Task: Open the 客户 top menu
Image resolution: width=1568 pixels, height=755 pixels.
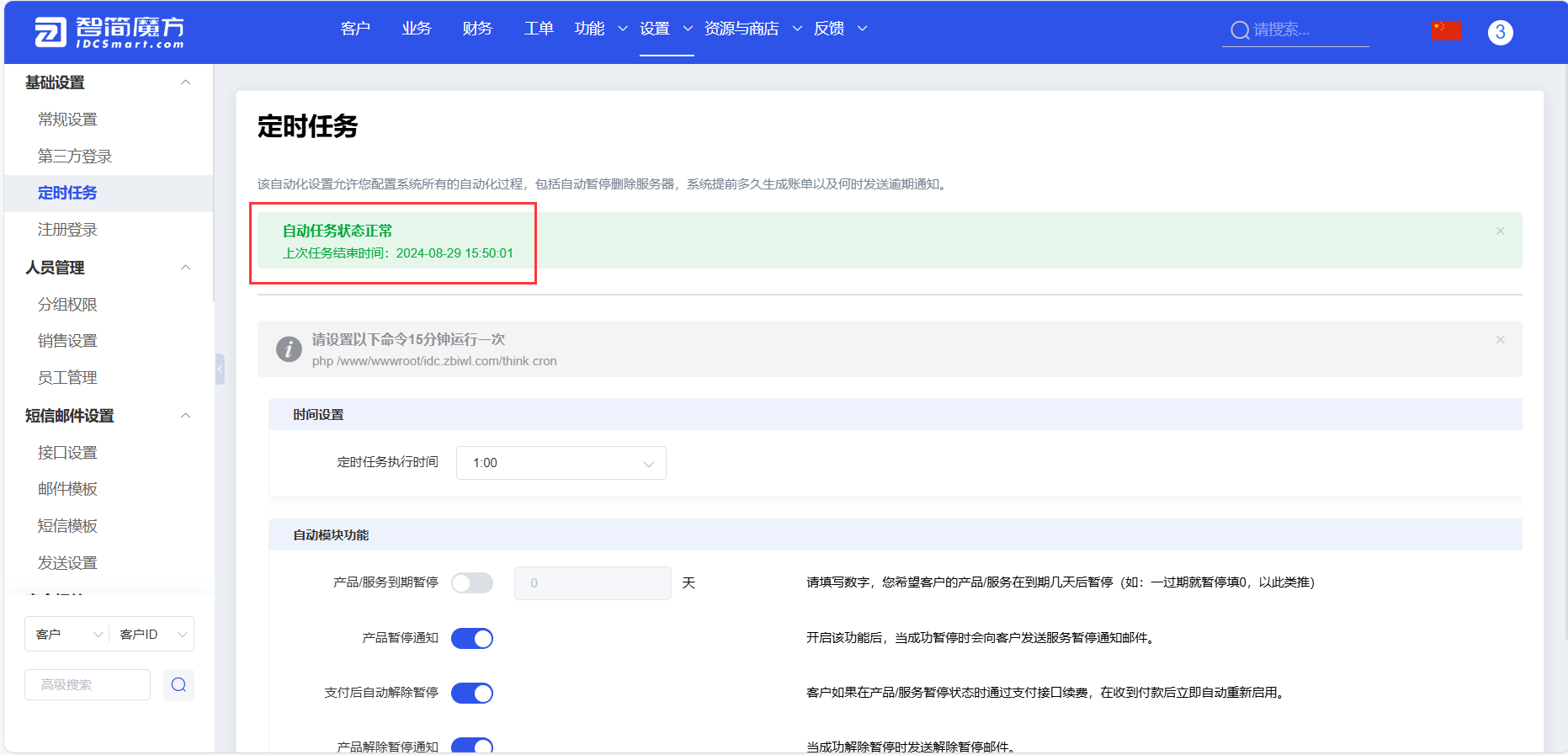Action: click(355, 29)
